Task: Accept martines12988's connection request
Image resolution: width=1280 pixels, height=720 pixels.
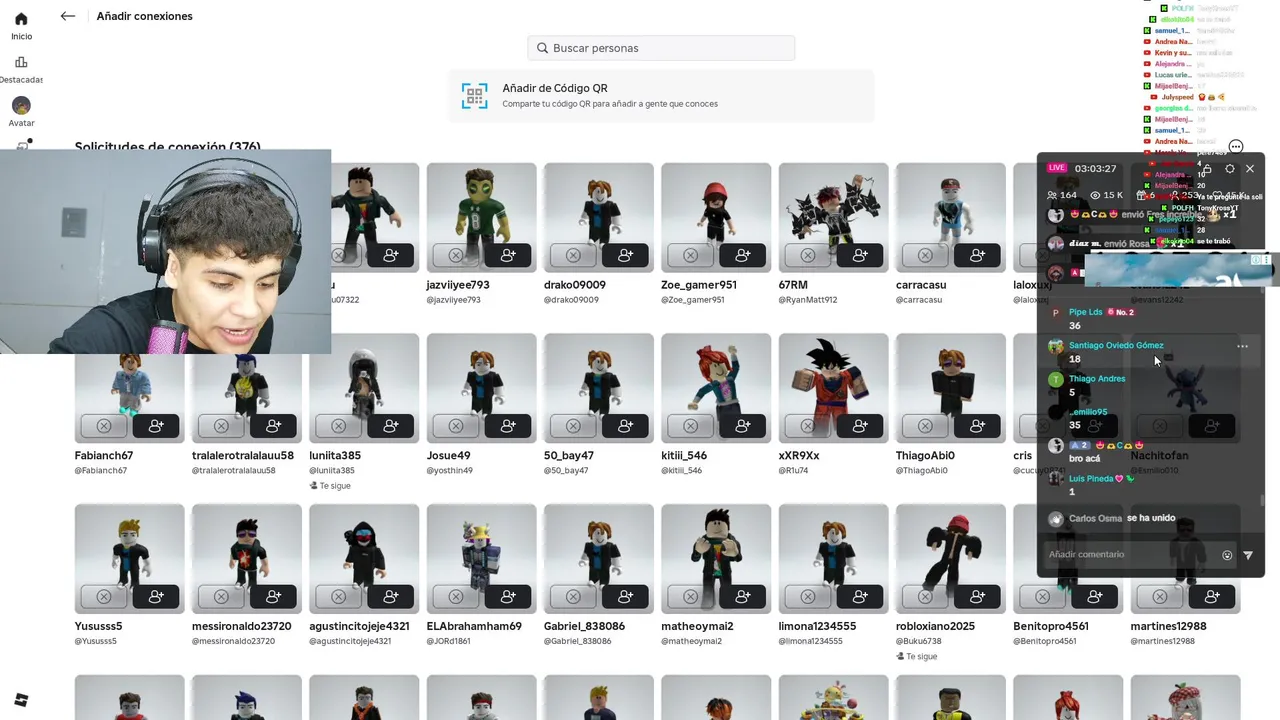Action: (1212, 597)
